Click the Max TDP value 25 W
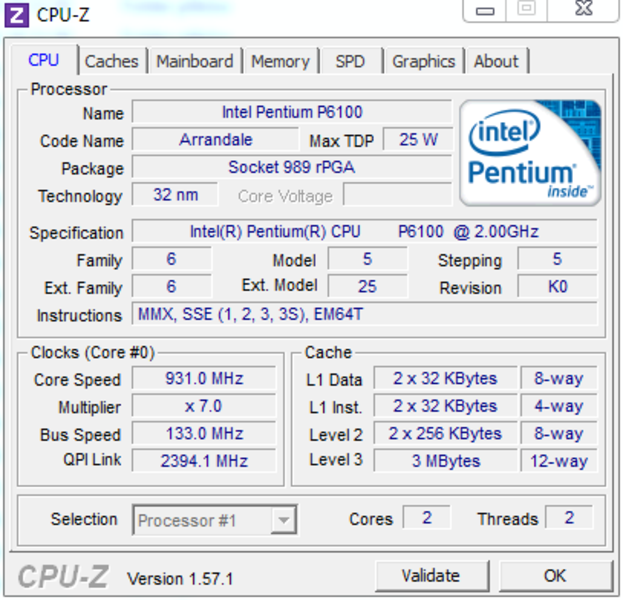 [x=418, y=140]
